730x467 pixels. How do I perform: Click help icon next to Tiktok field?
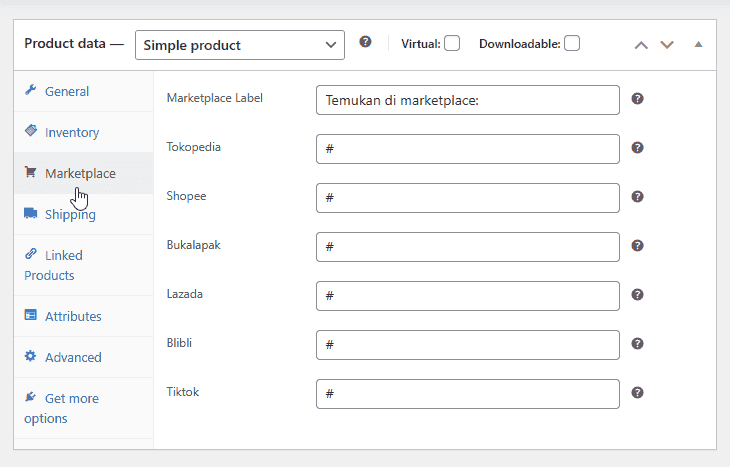click(637, 393)
